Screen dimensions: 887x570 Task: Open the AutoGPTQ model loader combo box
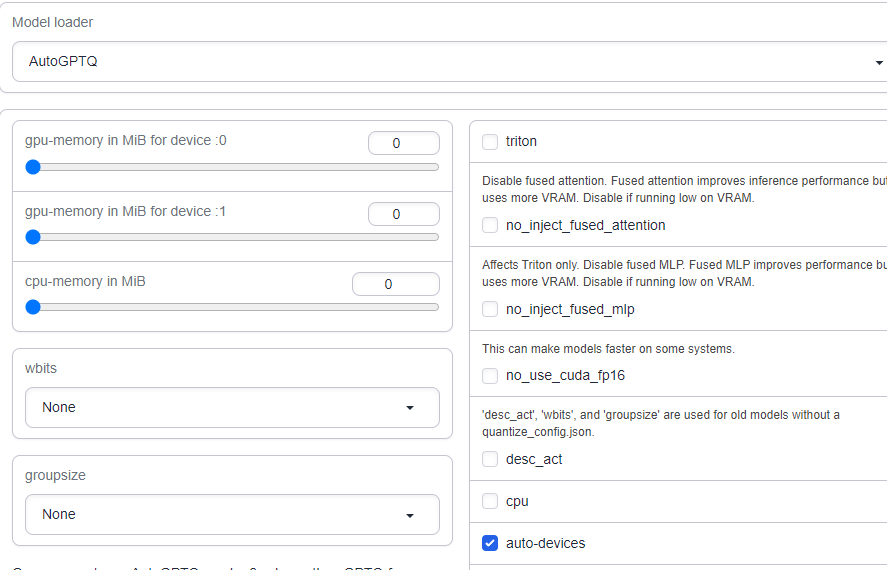pyautogui.click(x=440, y=62)
